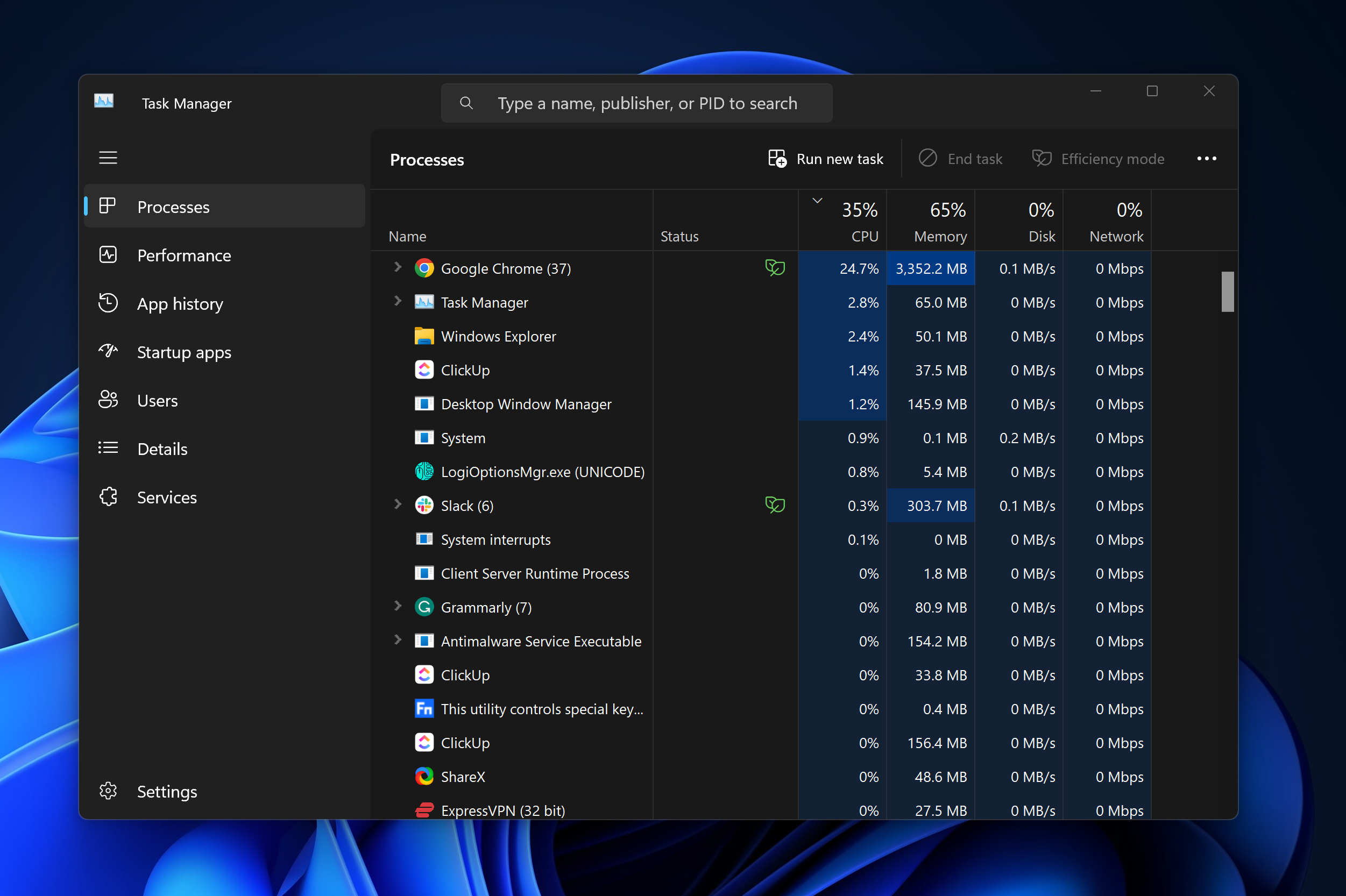Screen dimensions: 1346x896
Task: Click the search magnifier icon
Action: click(x=466, y=103)
